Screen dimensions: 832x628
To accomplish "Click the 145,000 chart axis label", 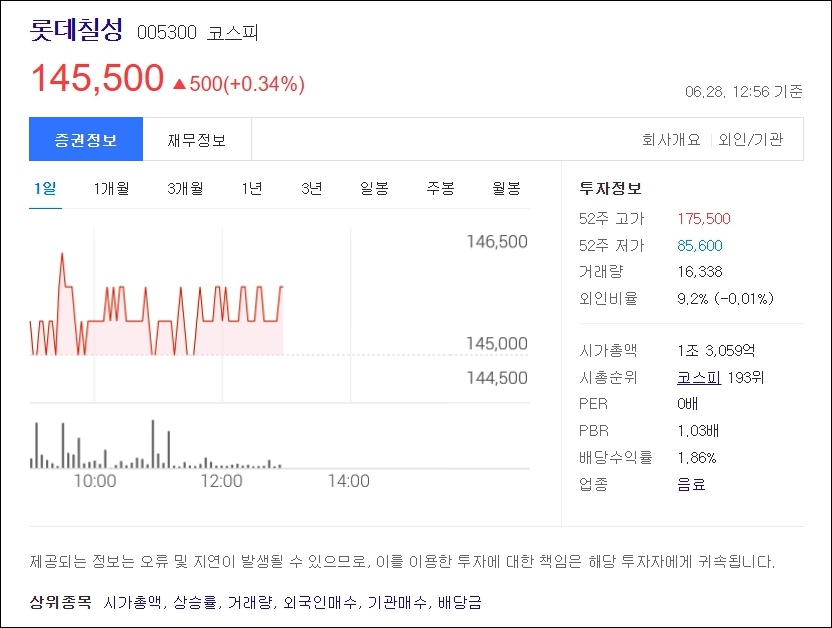I will point(497,344).
